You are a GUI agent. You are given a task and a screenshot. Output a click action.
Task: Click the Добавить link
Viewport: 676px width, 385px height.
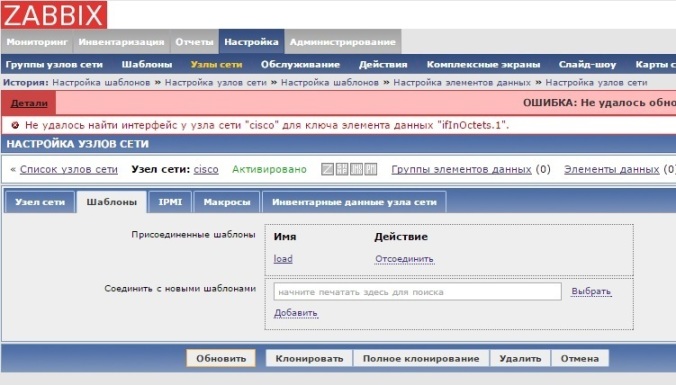pos(296,313)
